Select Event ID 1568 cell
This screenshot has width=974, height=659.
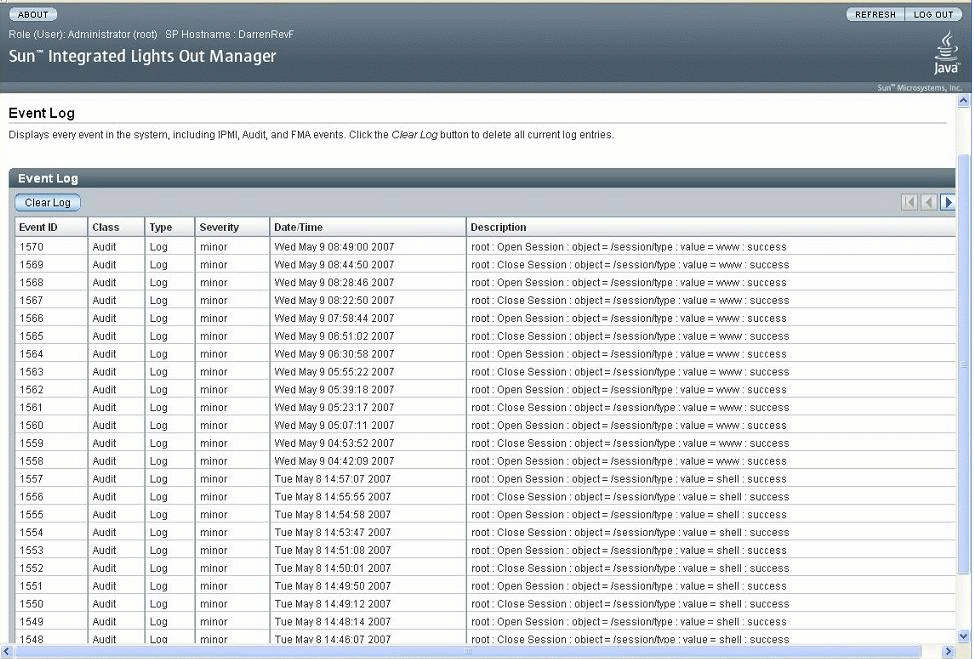[51, 283]
